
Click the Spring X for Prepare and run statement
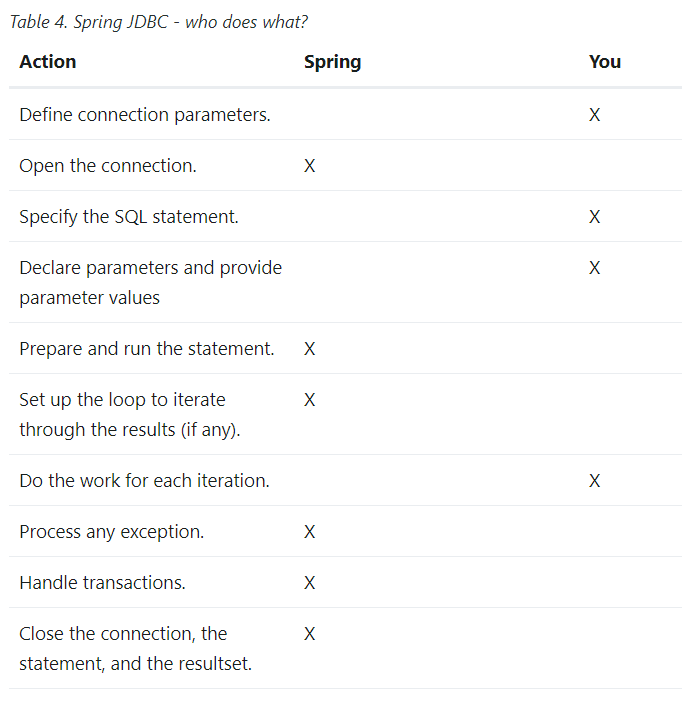coord(309,349)
